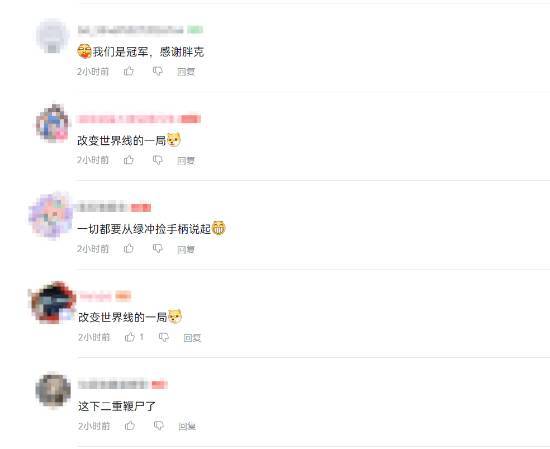Reply to the first '改变世界线的一局' comment

(x=186, y=161)
